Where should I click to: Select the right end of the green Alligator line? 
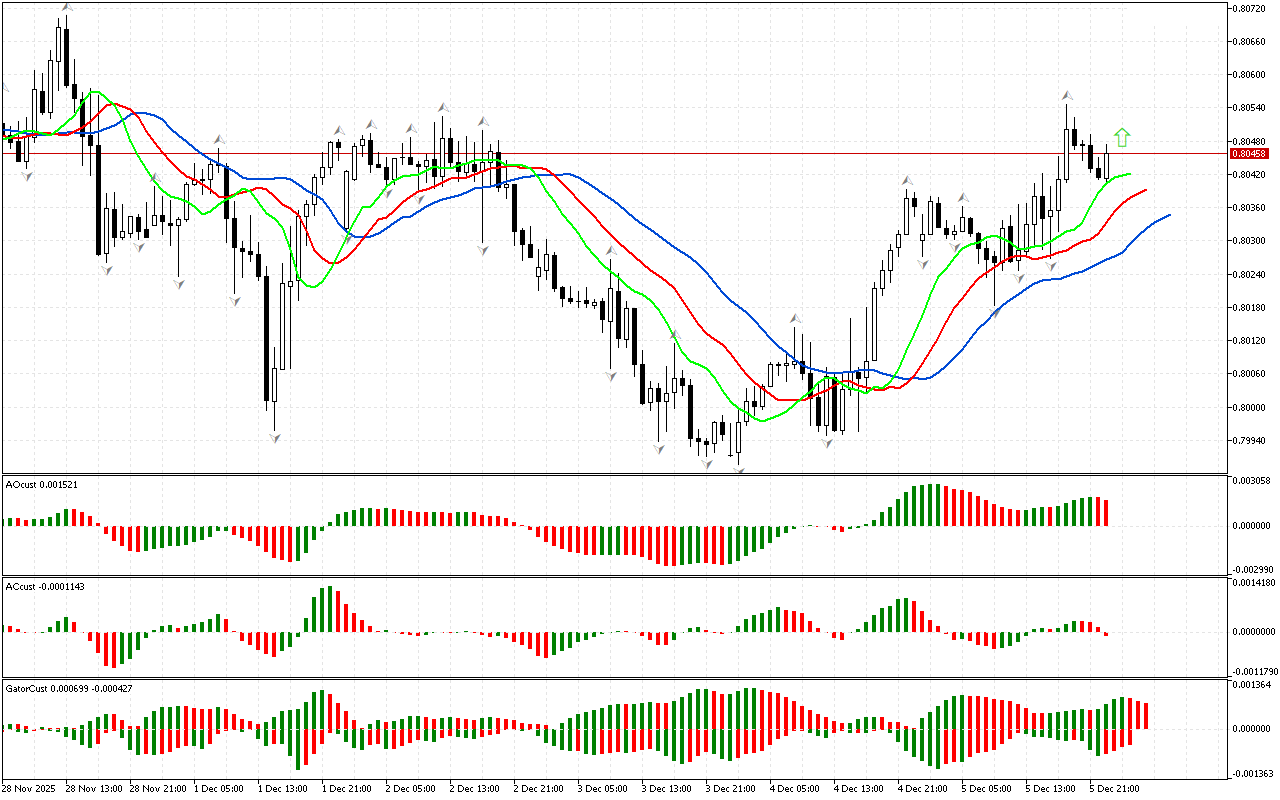point(1130,174)
